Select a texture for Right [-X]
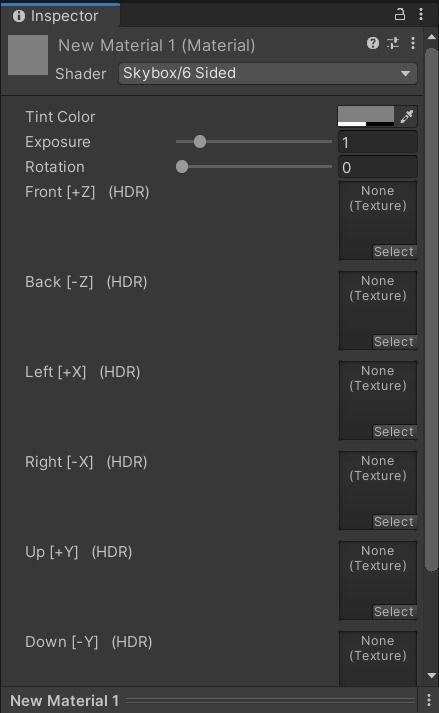This screenshot has height=713, width=439. pyautogui.click(x=394, y=522)
